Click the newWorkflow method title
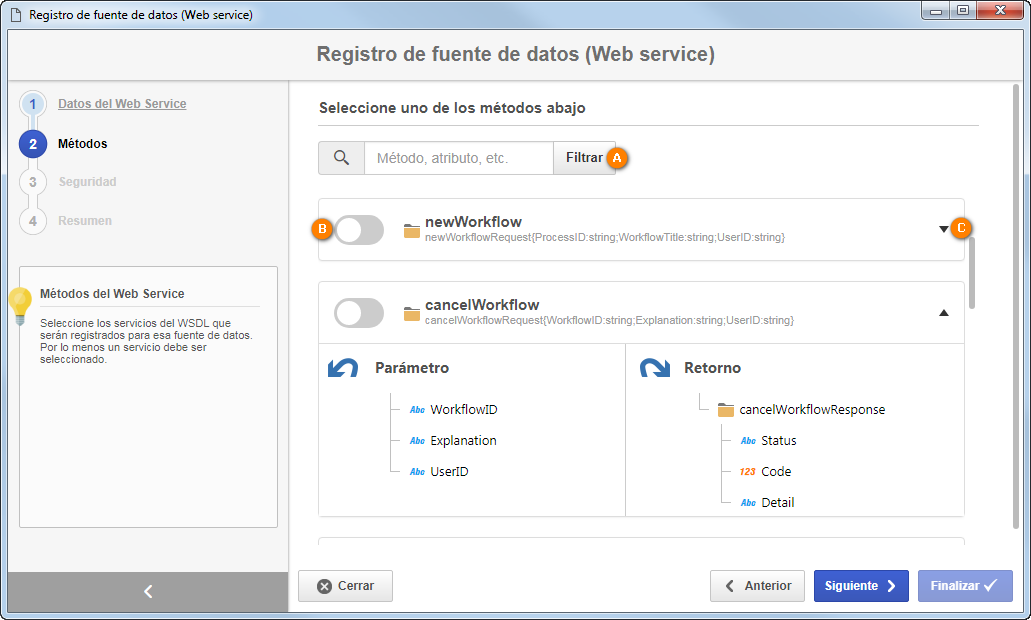This screenshot has height=620, width=1031. point(473,222)
